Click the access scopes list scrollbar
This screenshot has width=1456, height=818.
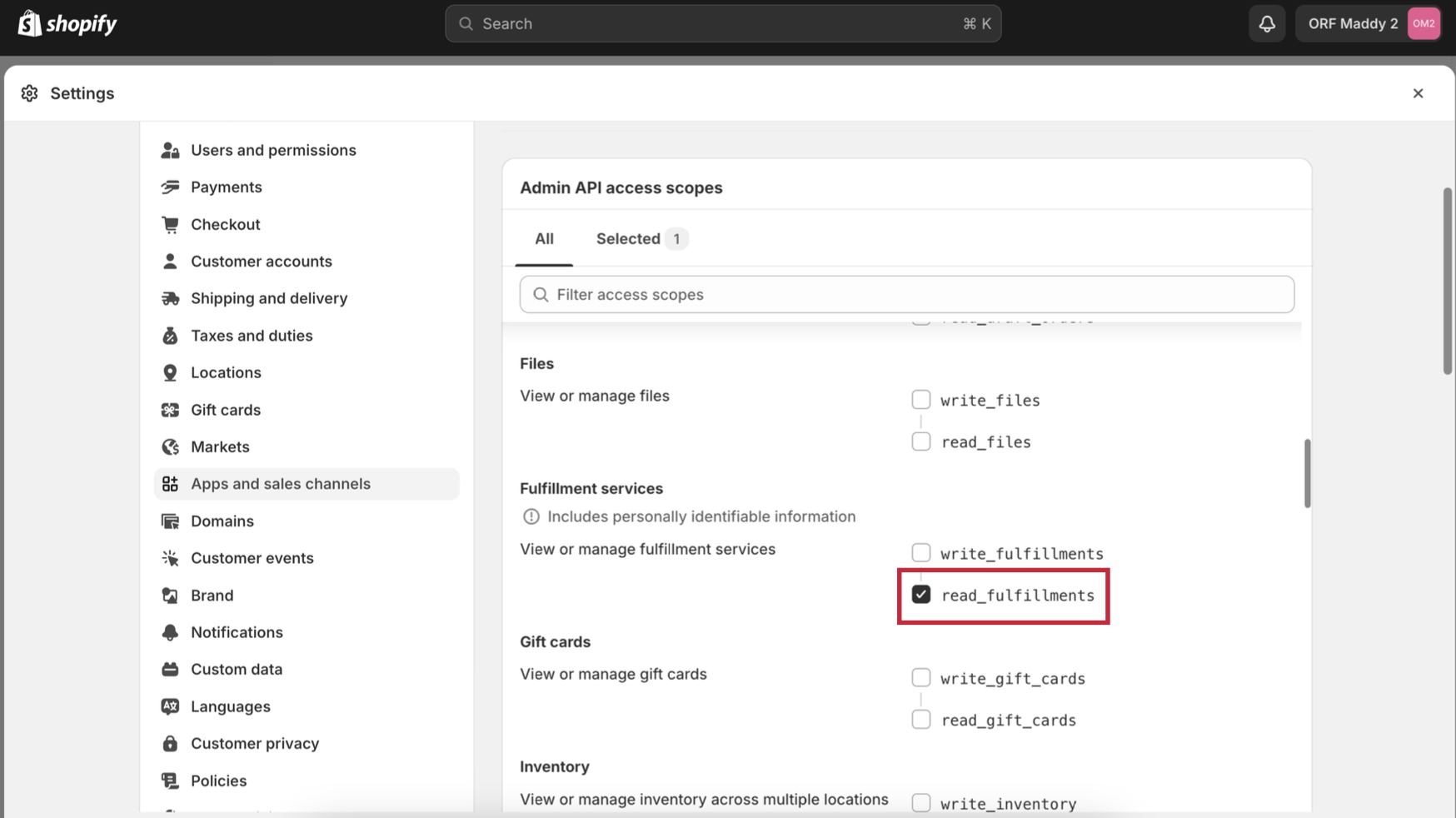(x=1307, y=473)
